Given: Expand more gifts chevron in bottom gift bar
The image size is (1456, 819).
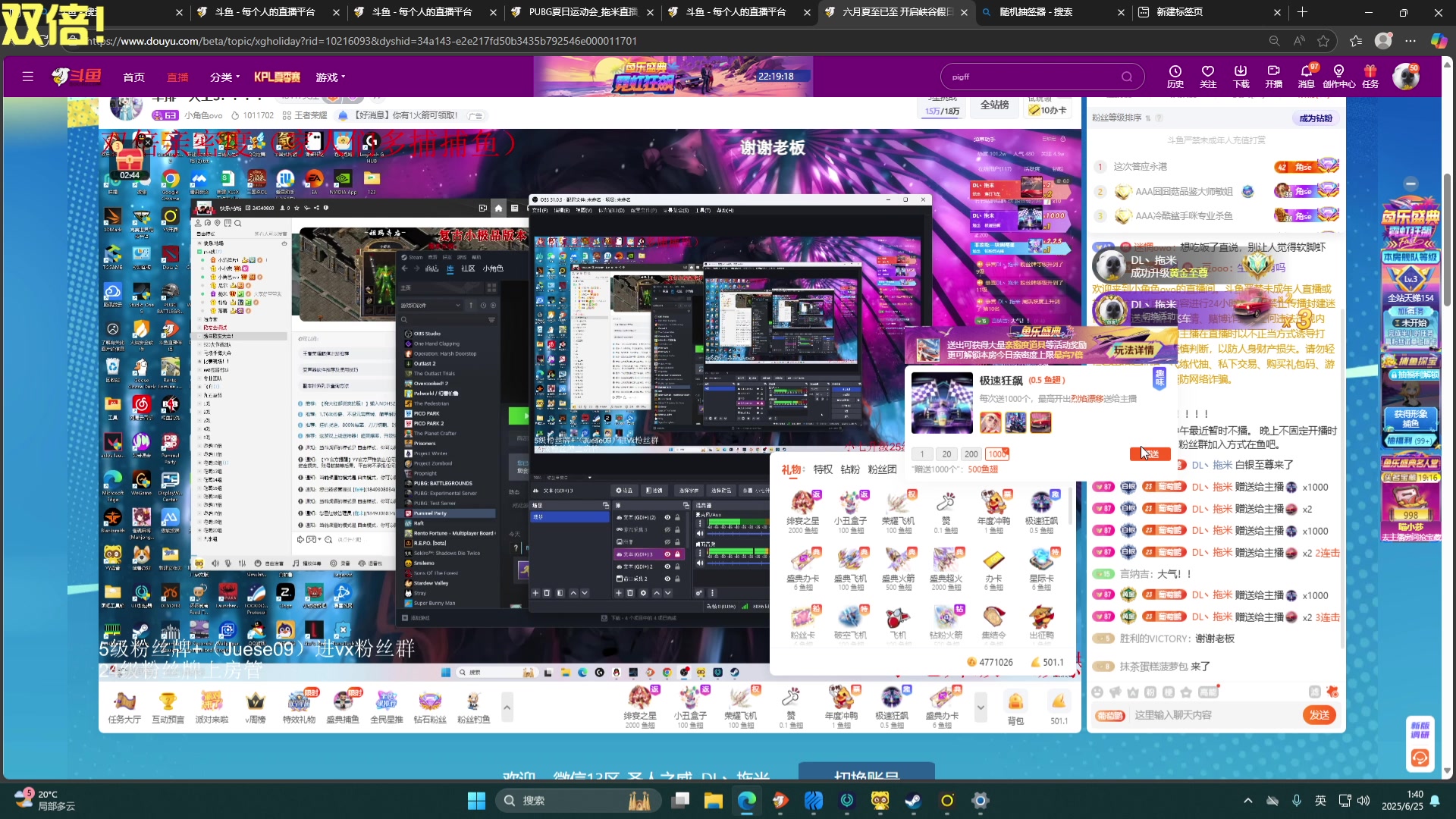Looking at the screenshot, I should tap(981, 708).
